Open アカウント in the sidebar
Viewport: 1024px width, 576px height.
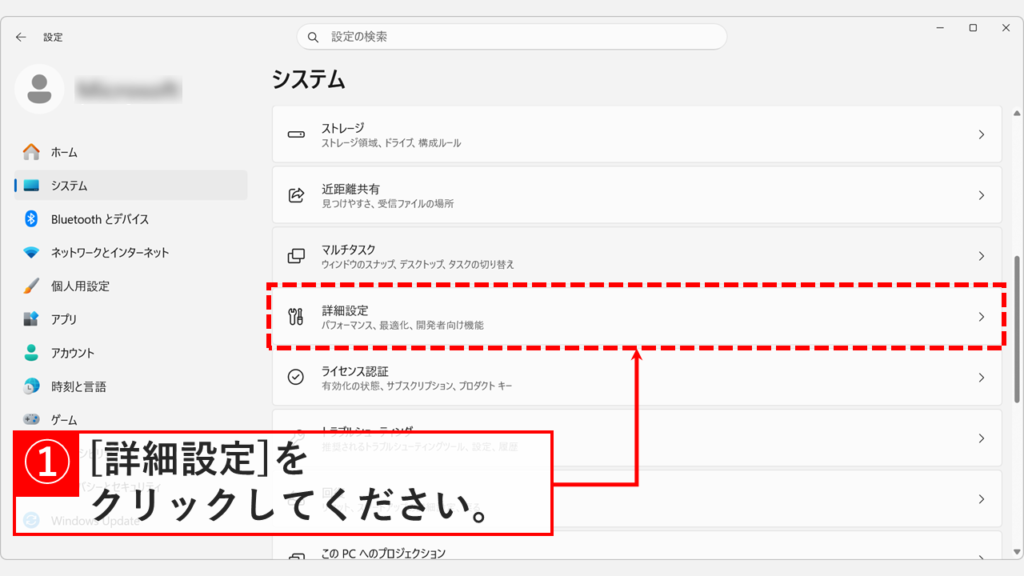click(x=131, y=353)
